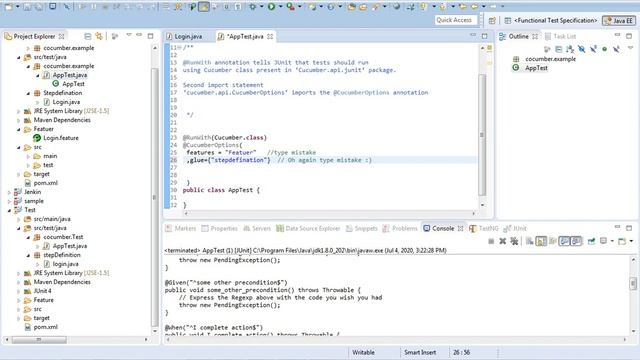
Task: Click the Run Last Tool icon with red toolbox
Action: coord(290,7)
